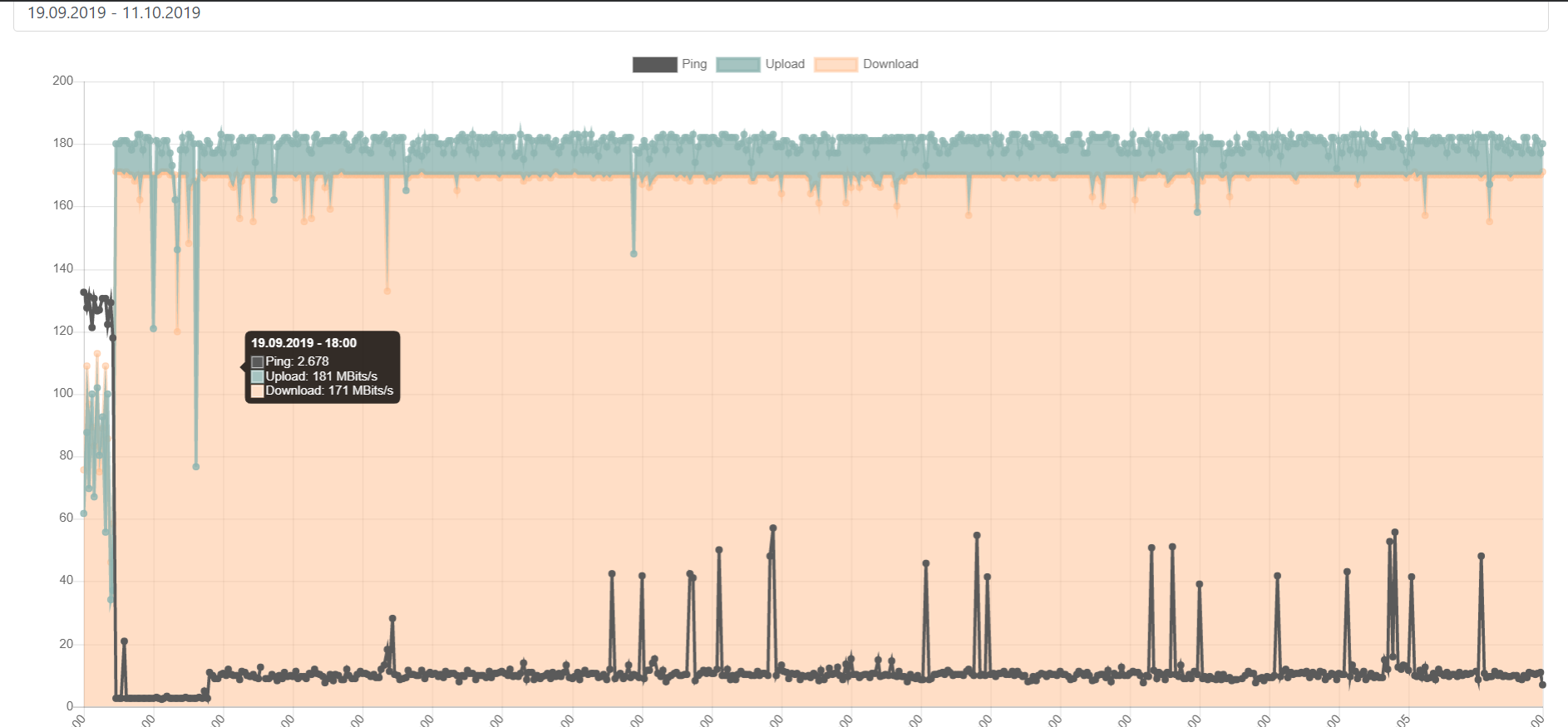Toggle the Ping dataset via its legend label
Viewport: 1568px width, 727px height.
(x=693, y=64)
